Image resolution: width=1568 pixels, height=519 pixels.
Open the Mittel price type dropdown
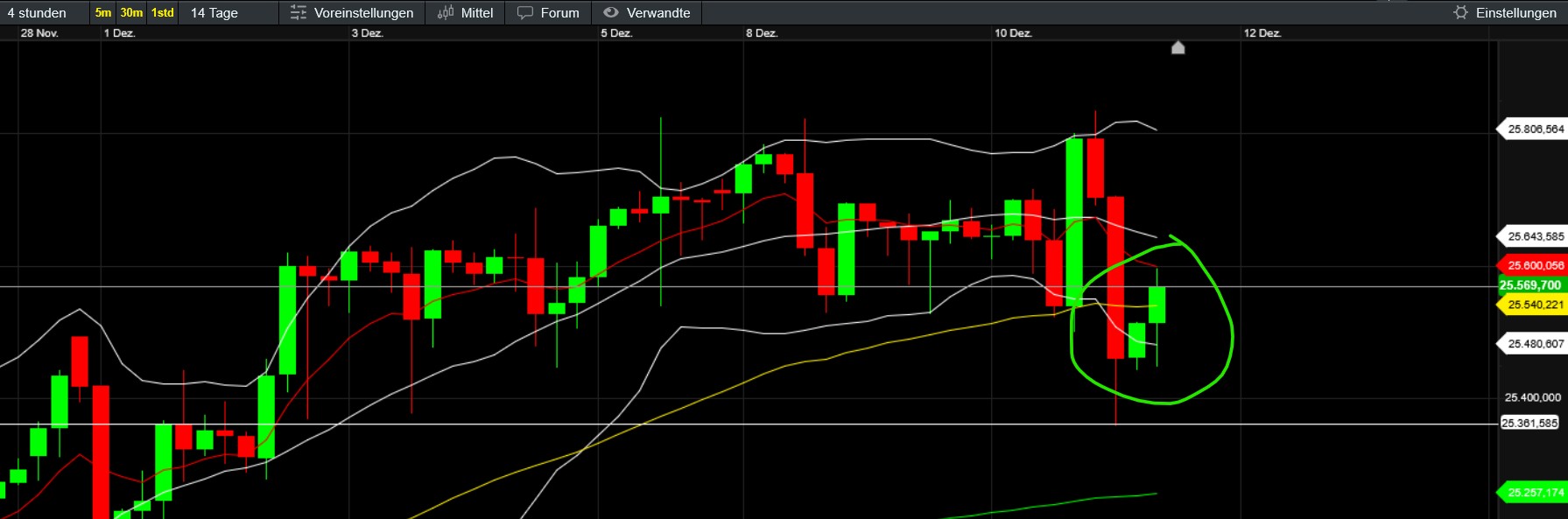[477, 13]
